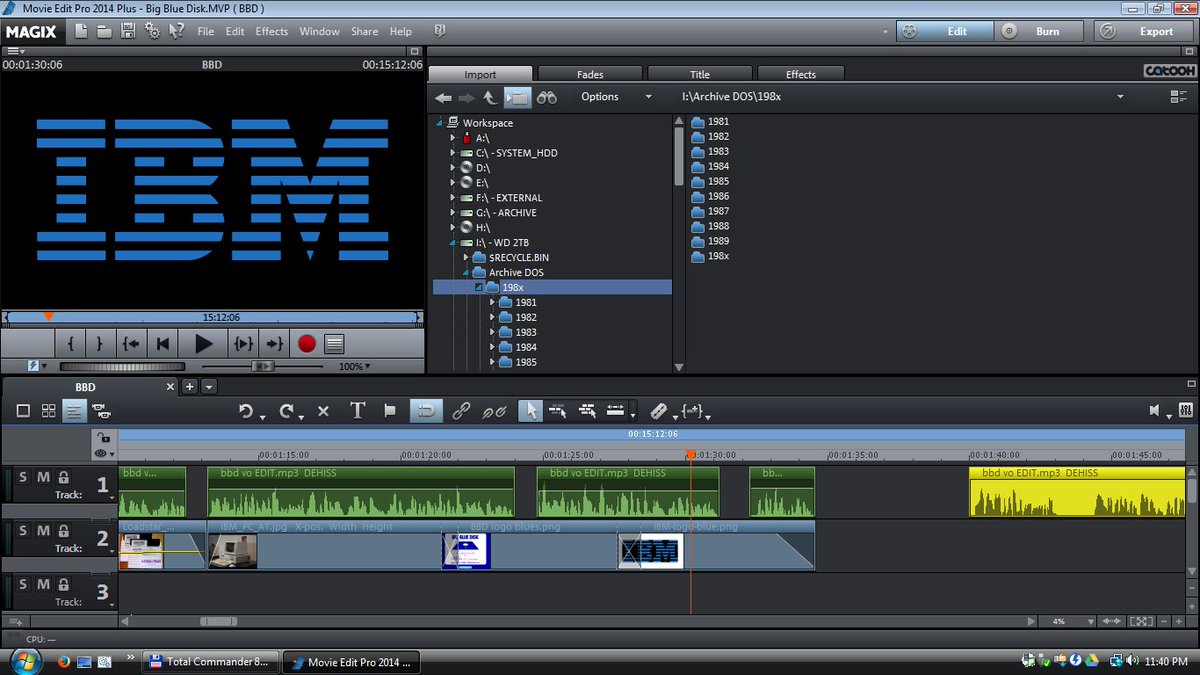
Task: Open the Effects menu
Action: (x=272, y=31)
